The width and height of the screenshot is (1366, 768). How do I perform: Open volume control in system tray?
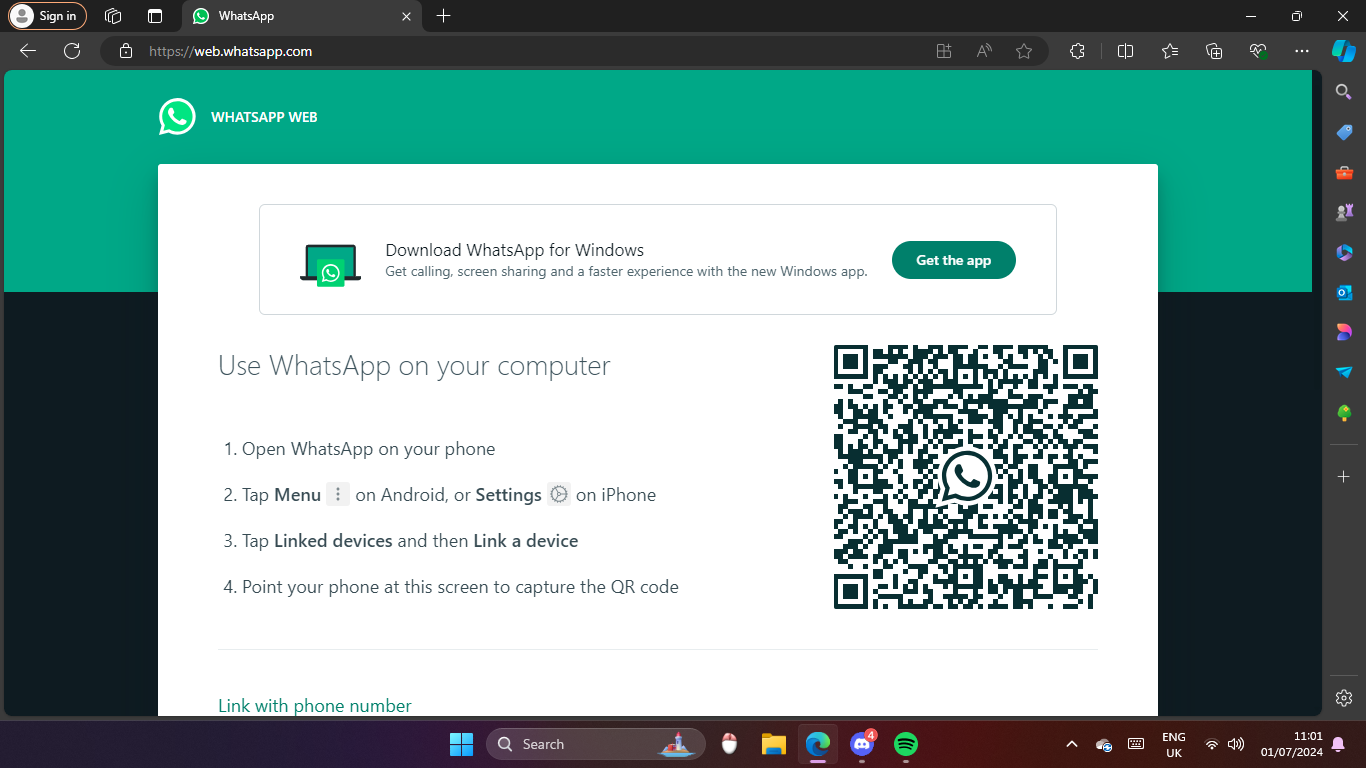click(1236, 744)
